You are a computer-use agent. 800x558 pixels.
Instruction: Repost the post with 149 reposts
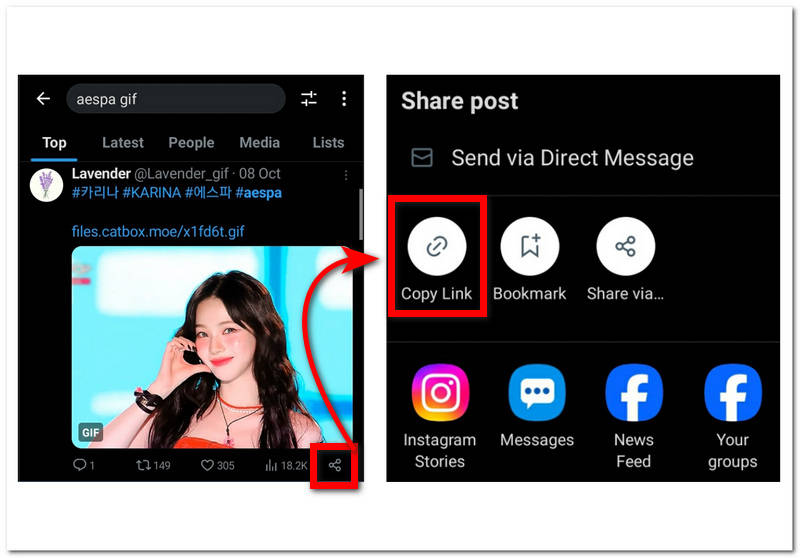click(x=153, y=465)
